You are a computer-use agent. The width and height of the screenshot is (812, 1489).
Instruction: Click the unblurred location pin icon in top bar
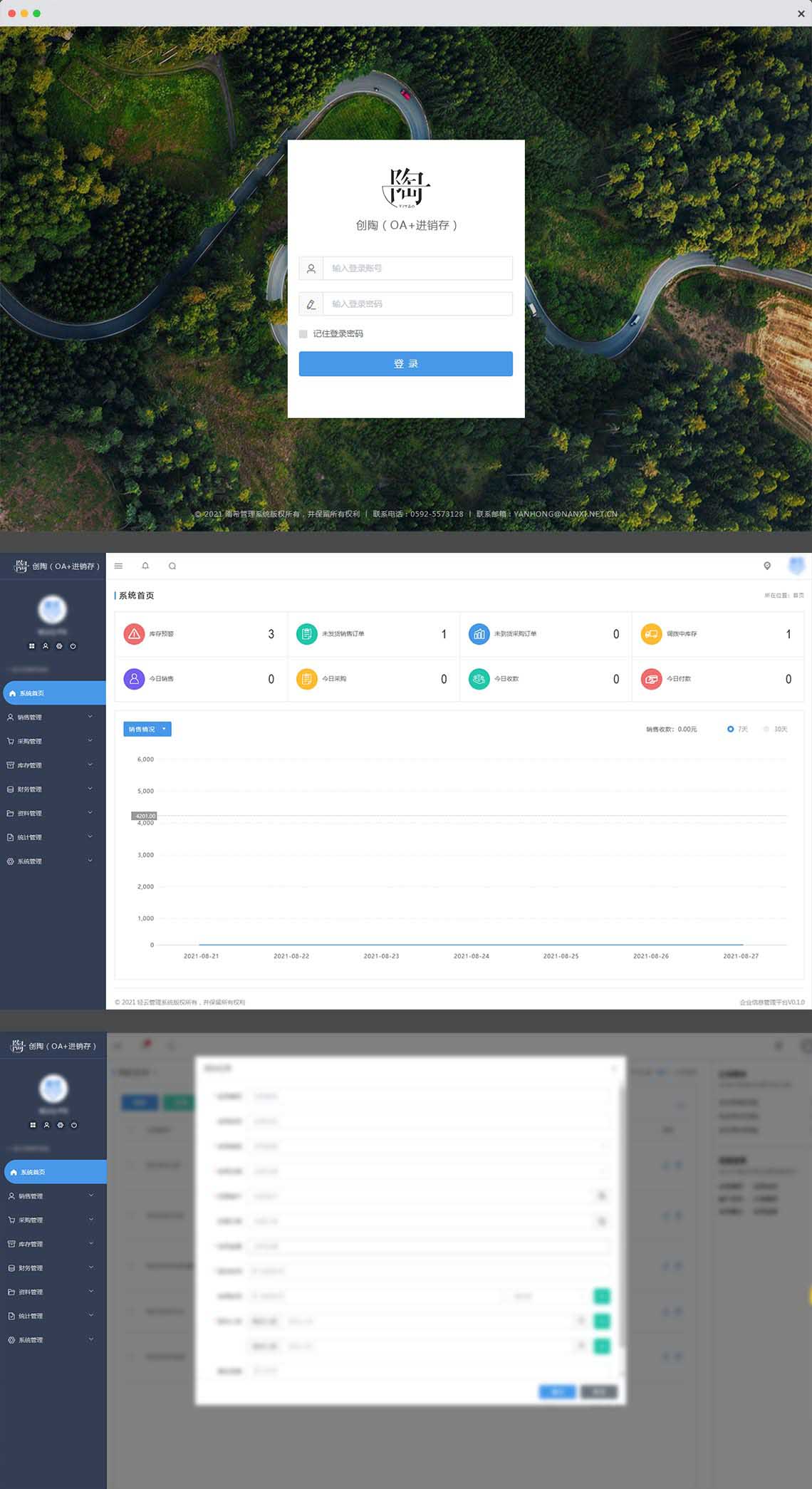click(767, 566)
